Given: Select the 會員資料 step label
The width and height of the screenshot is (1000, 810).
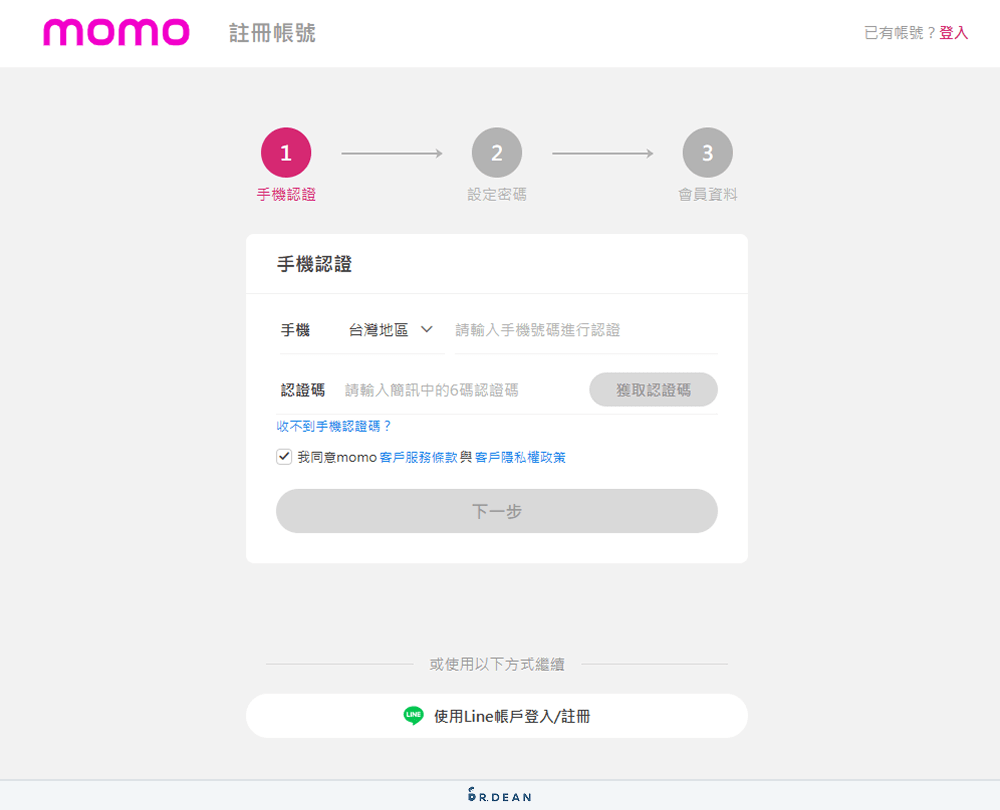Looking at the screenshot, I should [707, 194].
